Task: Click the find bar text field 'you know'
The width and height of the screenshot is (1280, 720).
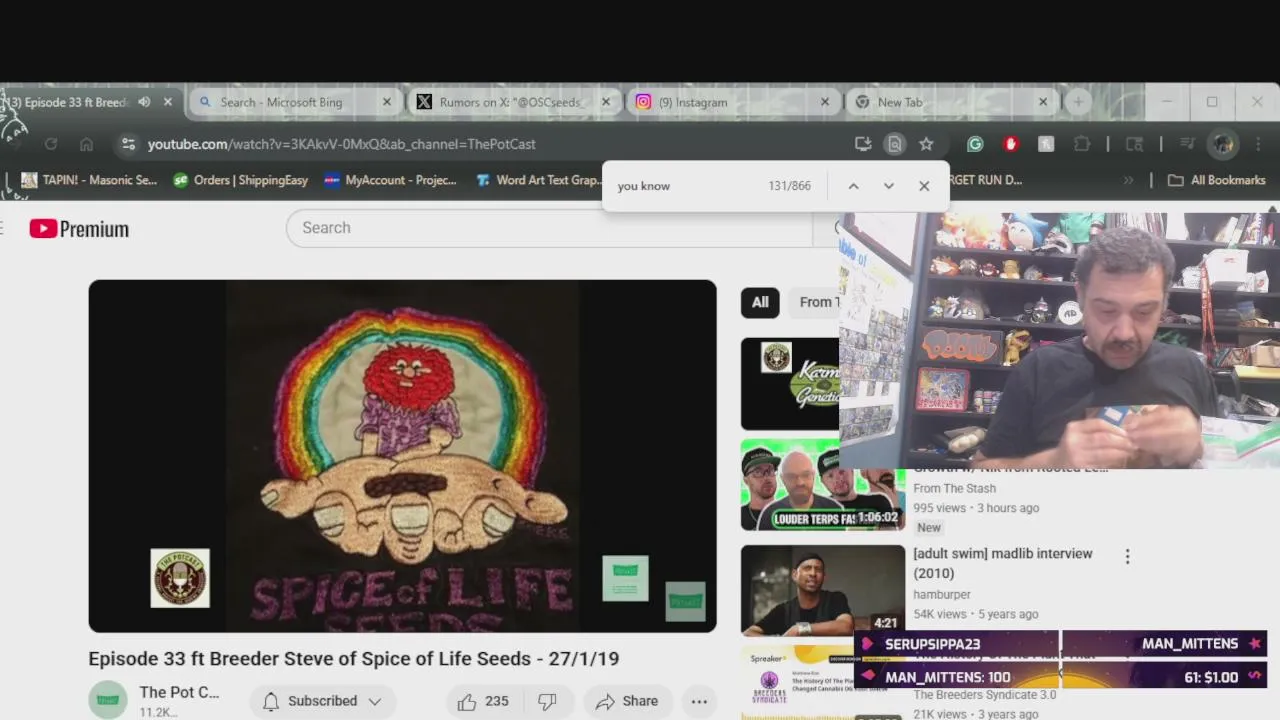Action: (x=685, y=186)
